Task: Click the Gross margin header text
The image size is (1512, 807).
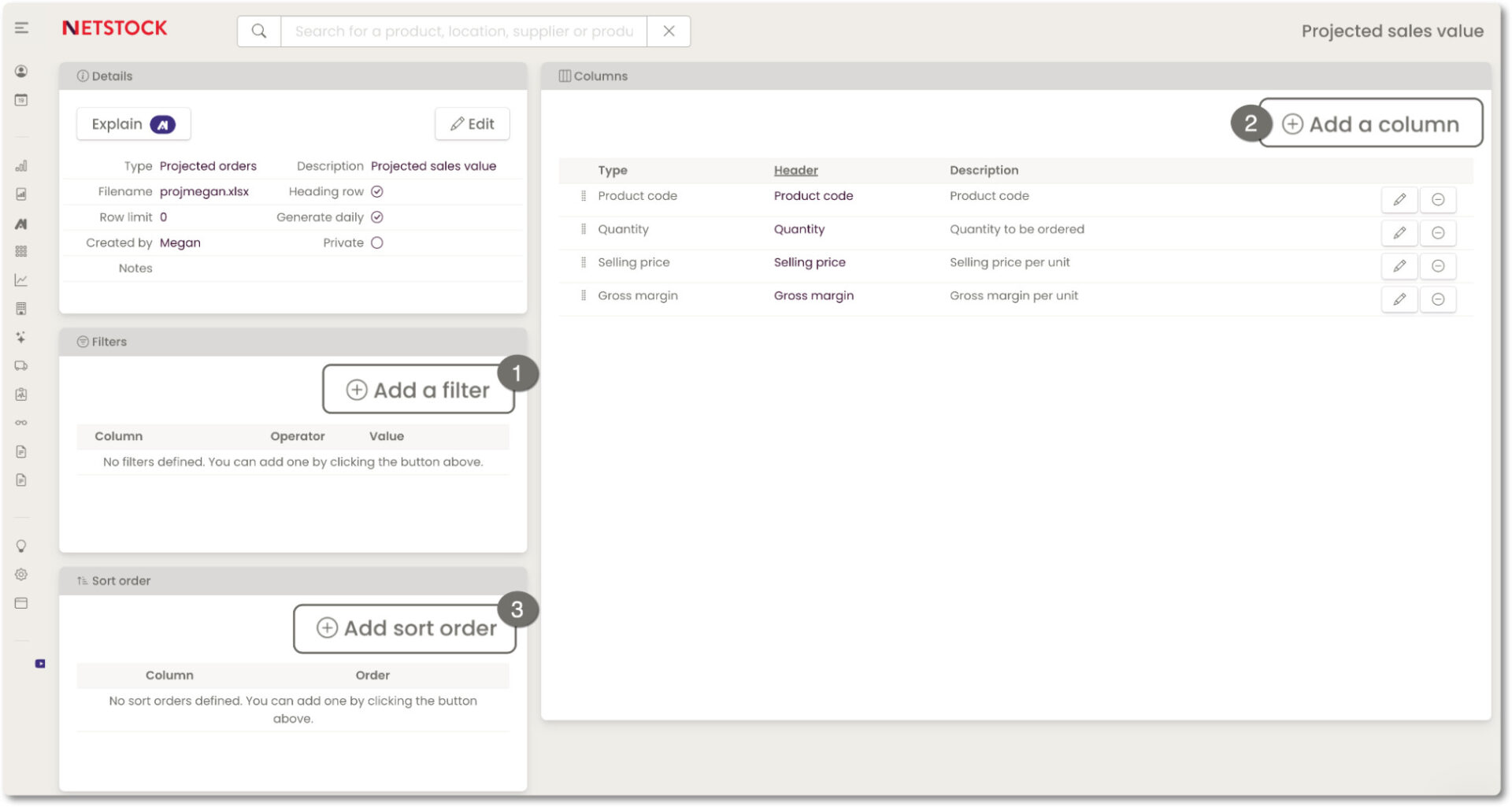Action: 813,296
